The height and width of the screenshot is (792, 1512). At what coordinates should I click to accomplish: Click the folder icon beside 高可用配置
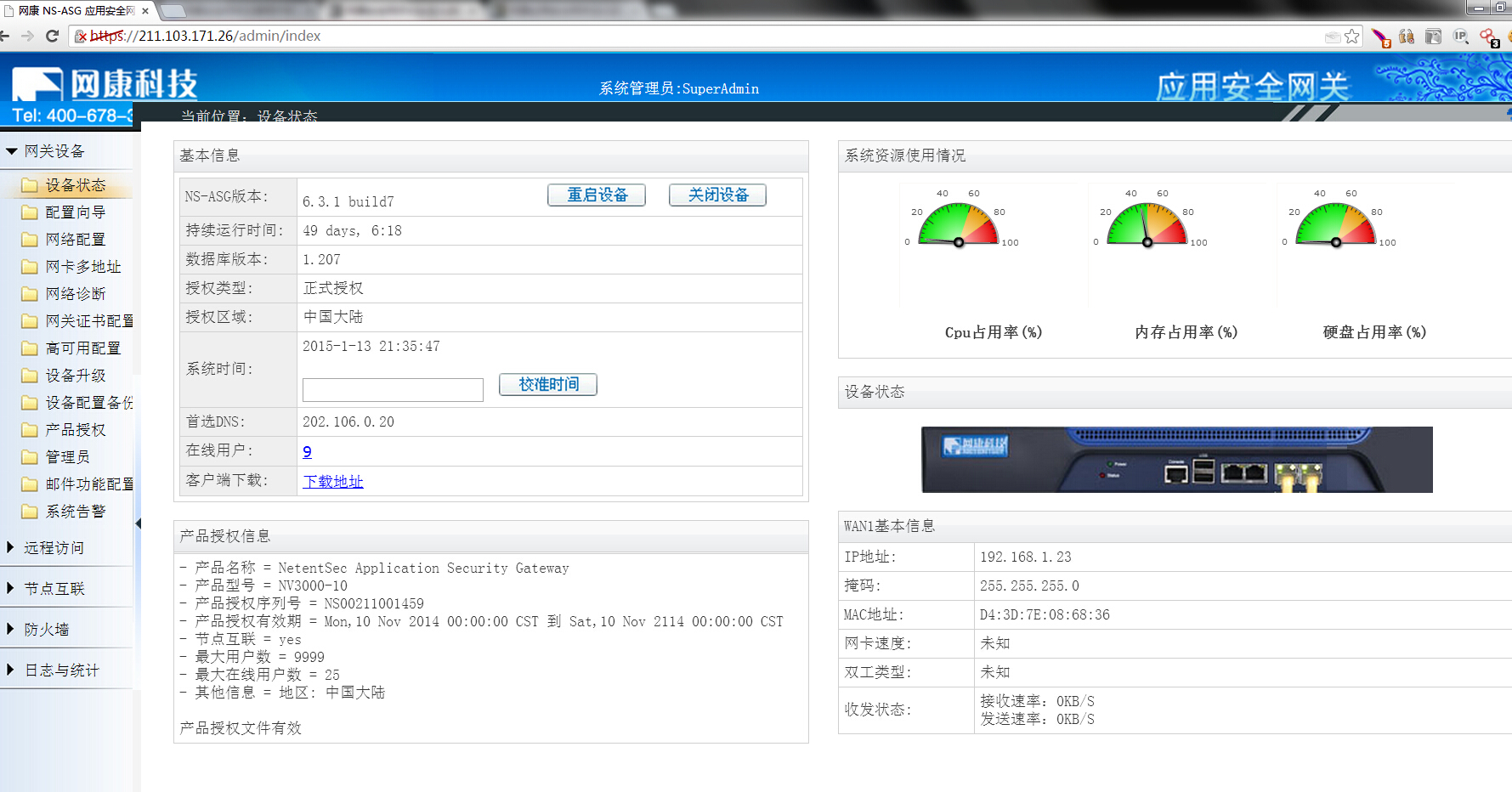[30, 348]
